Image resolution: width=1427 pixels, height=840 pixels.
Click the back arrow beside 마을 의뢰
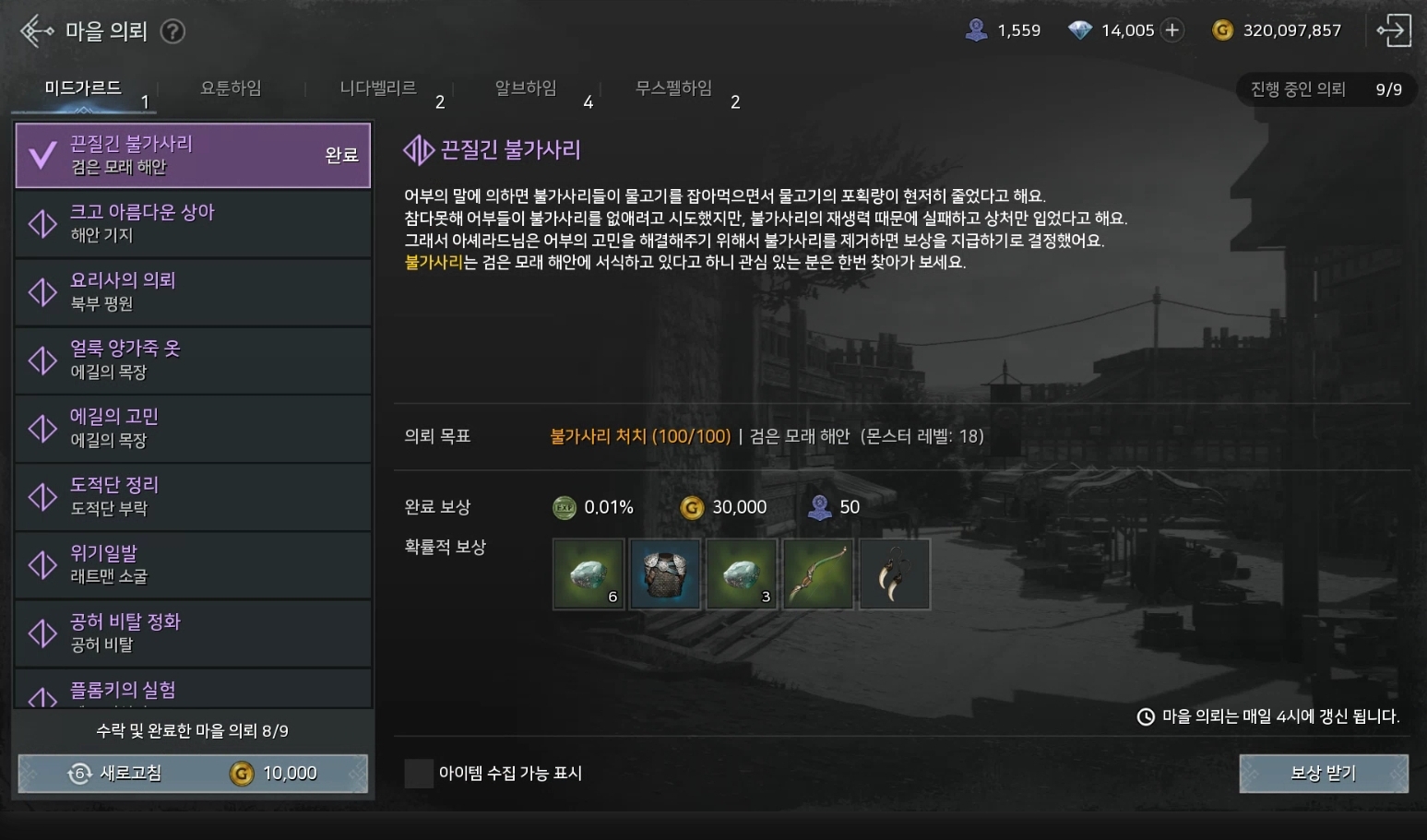click(37, 30)
